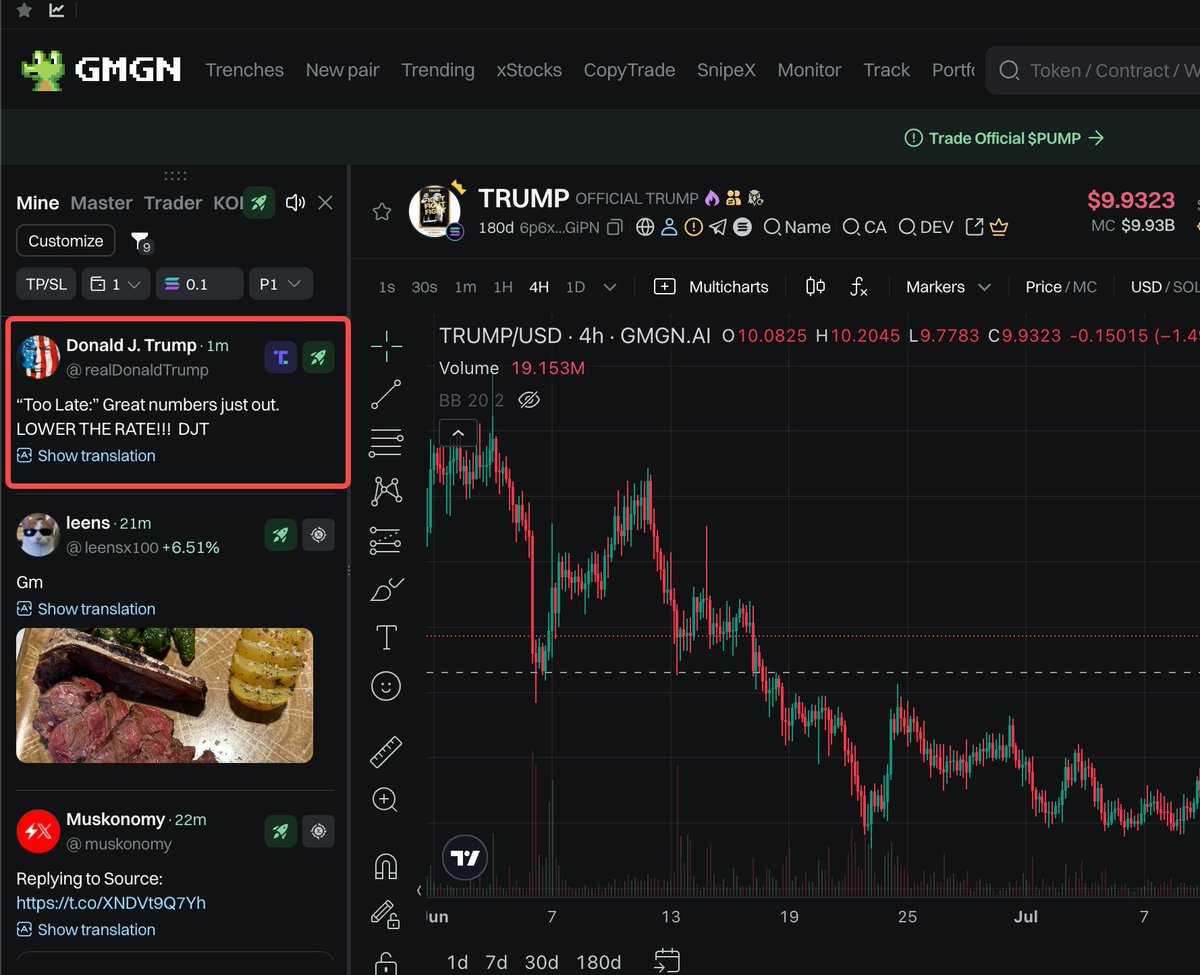The height and width of the screenshot is (975, 1200).
Task: Show translation of Trump post
Action: [x=86, y=456]
